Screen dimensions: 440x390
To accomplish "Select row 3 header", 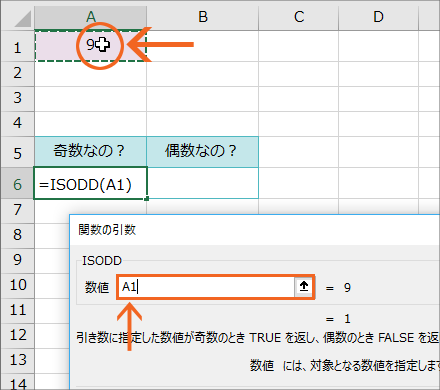I will [17, 99].
